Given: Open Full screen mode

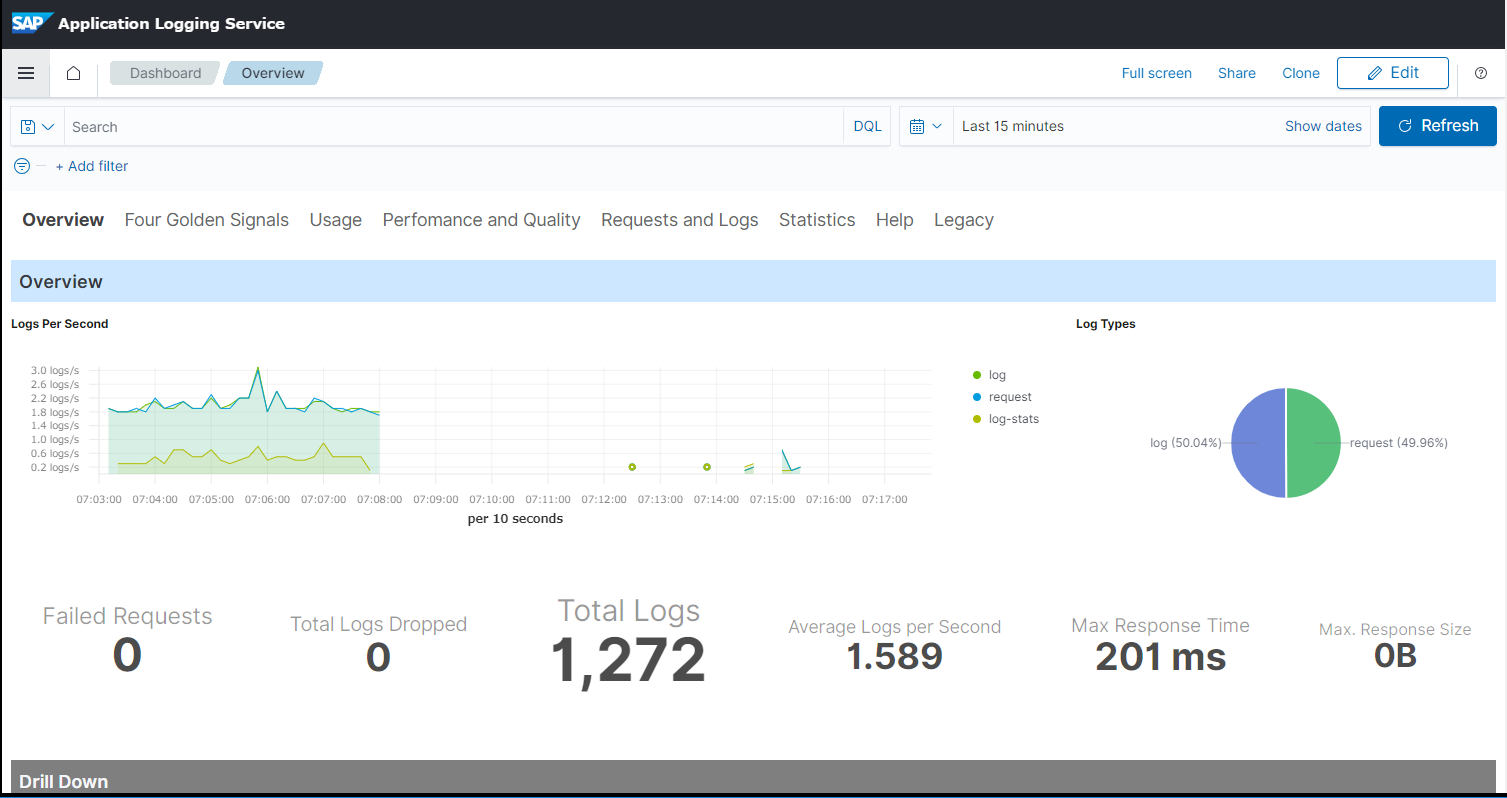Looking at the screenshot, I should (1156, 73).
